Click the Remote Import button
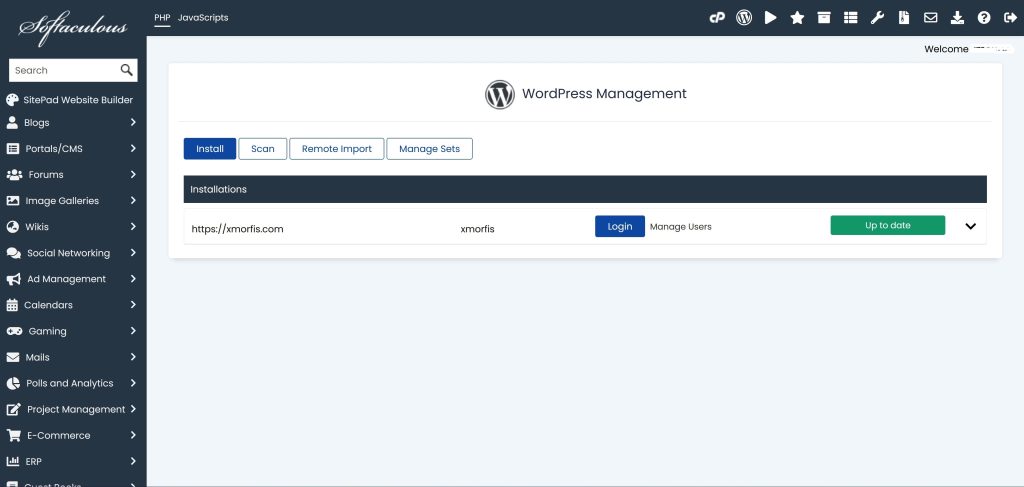 coord(337,149)
